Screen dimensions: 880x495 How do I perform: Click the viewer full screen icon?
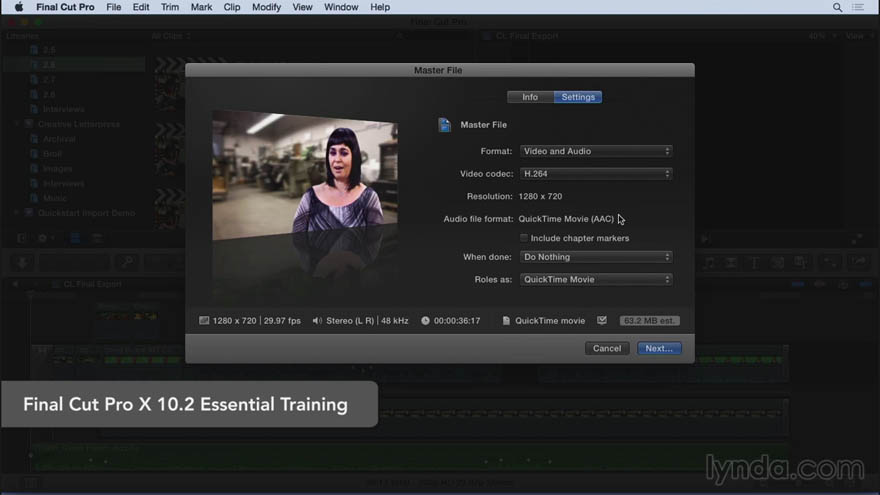coord(856,239)
